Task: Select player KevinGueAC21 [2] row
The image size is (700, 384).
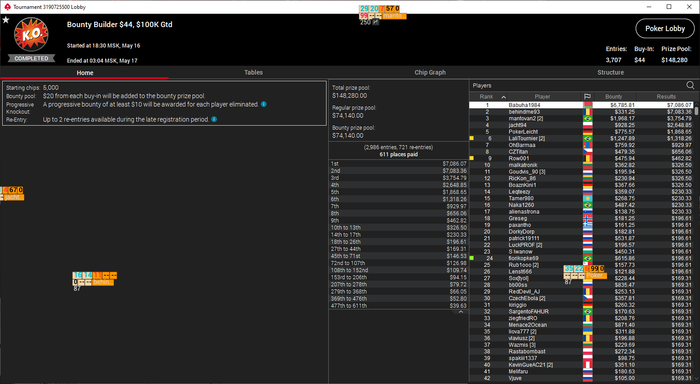Action: (x=581, y=365)
